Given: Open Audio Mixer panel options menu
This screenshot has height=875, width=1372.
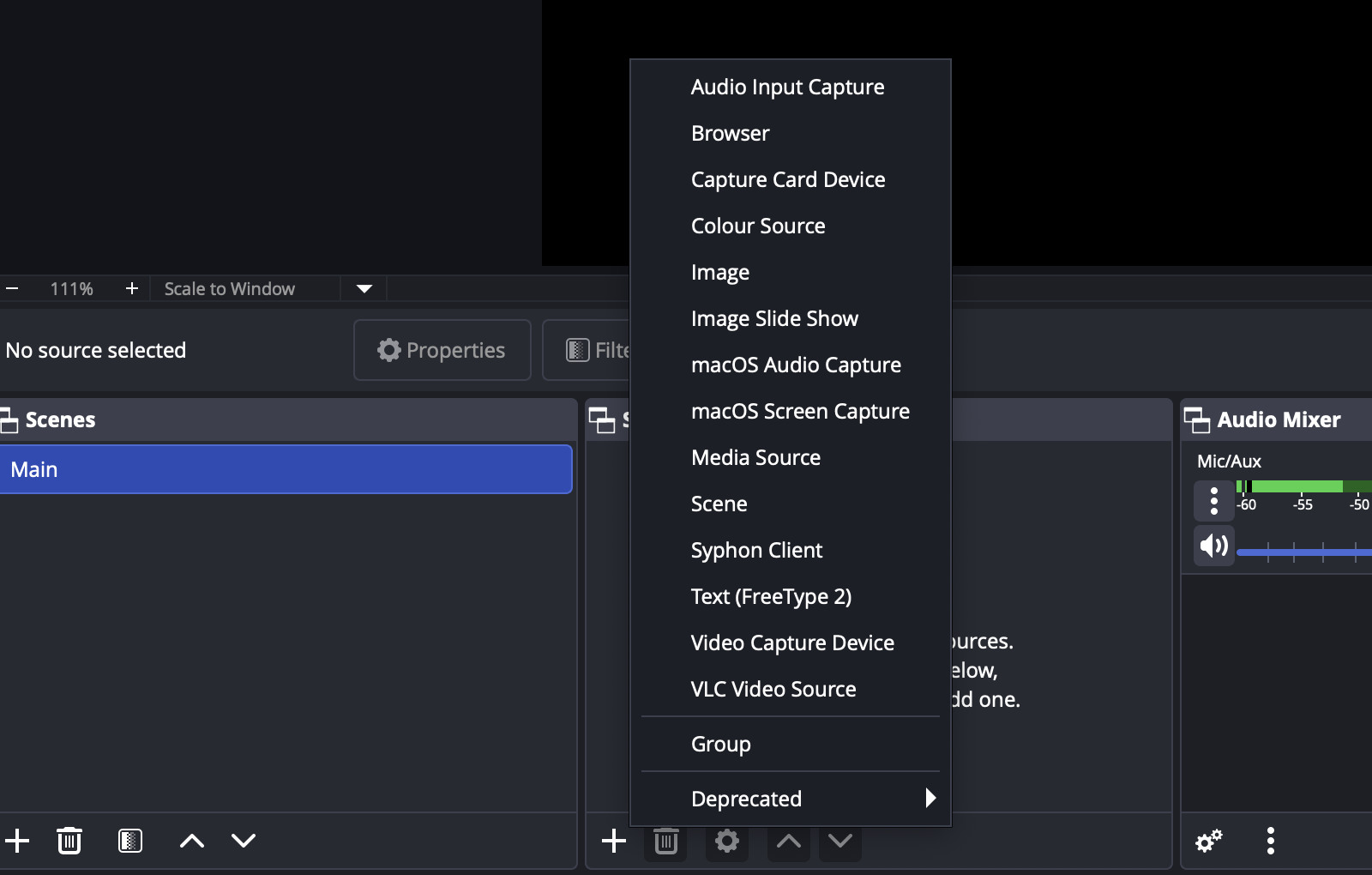Looking at the screenshot, I should 1271,841.
